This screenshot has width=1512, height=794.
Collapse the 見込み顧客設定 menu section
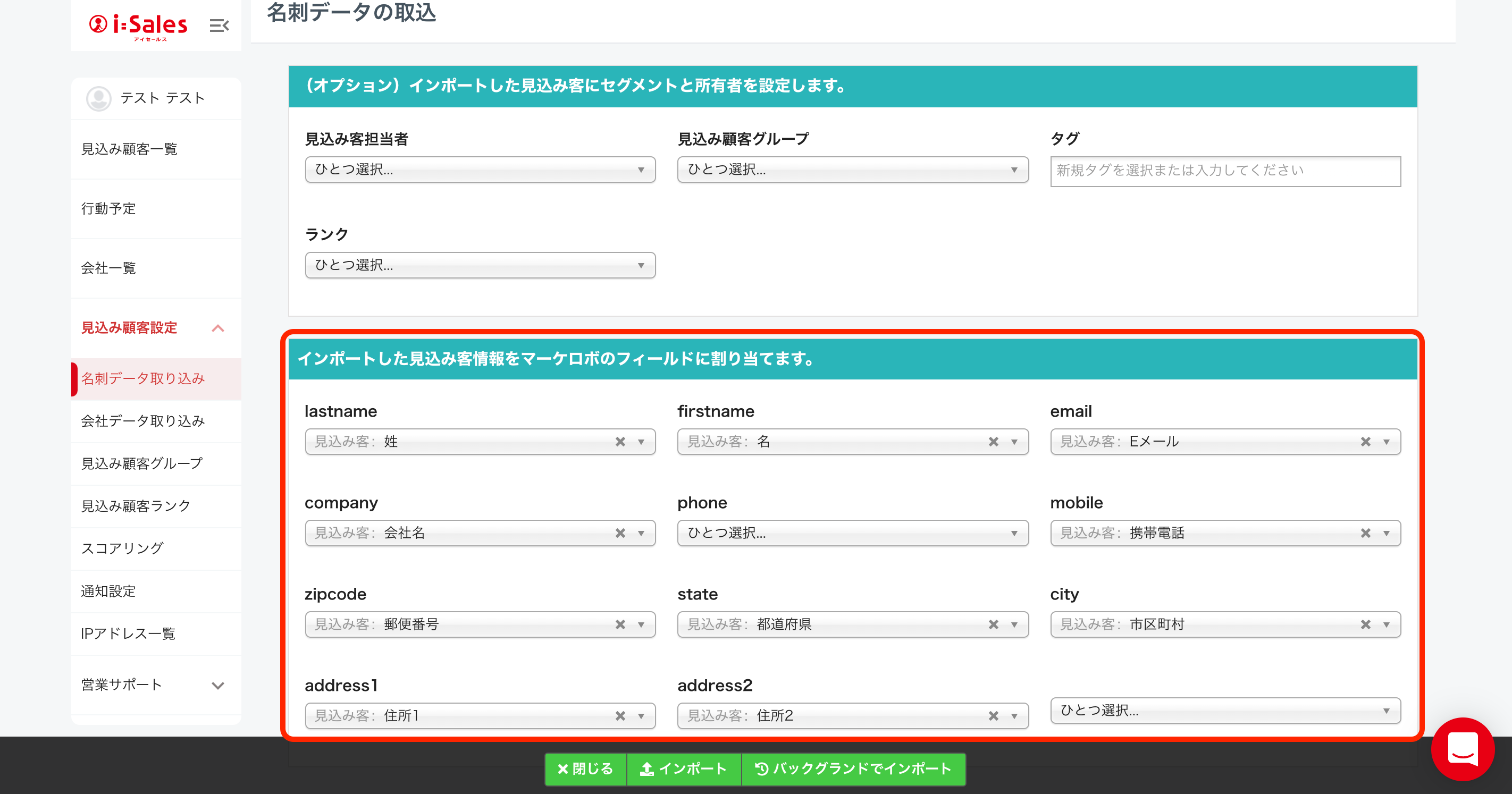[x=218, y=328]
